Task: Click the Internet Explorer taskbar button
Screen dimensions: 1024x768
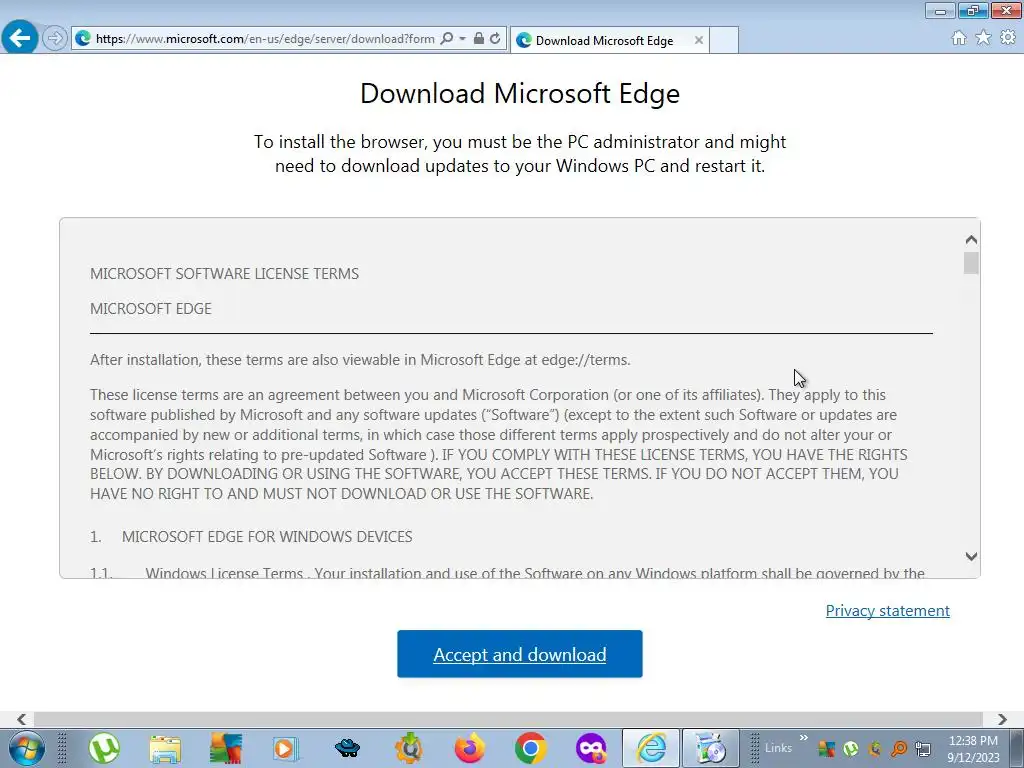Action: tap(651, 748)
